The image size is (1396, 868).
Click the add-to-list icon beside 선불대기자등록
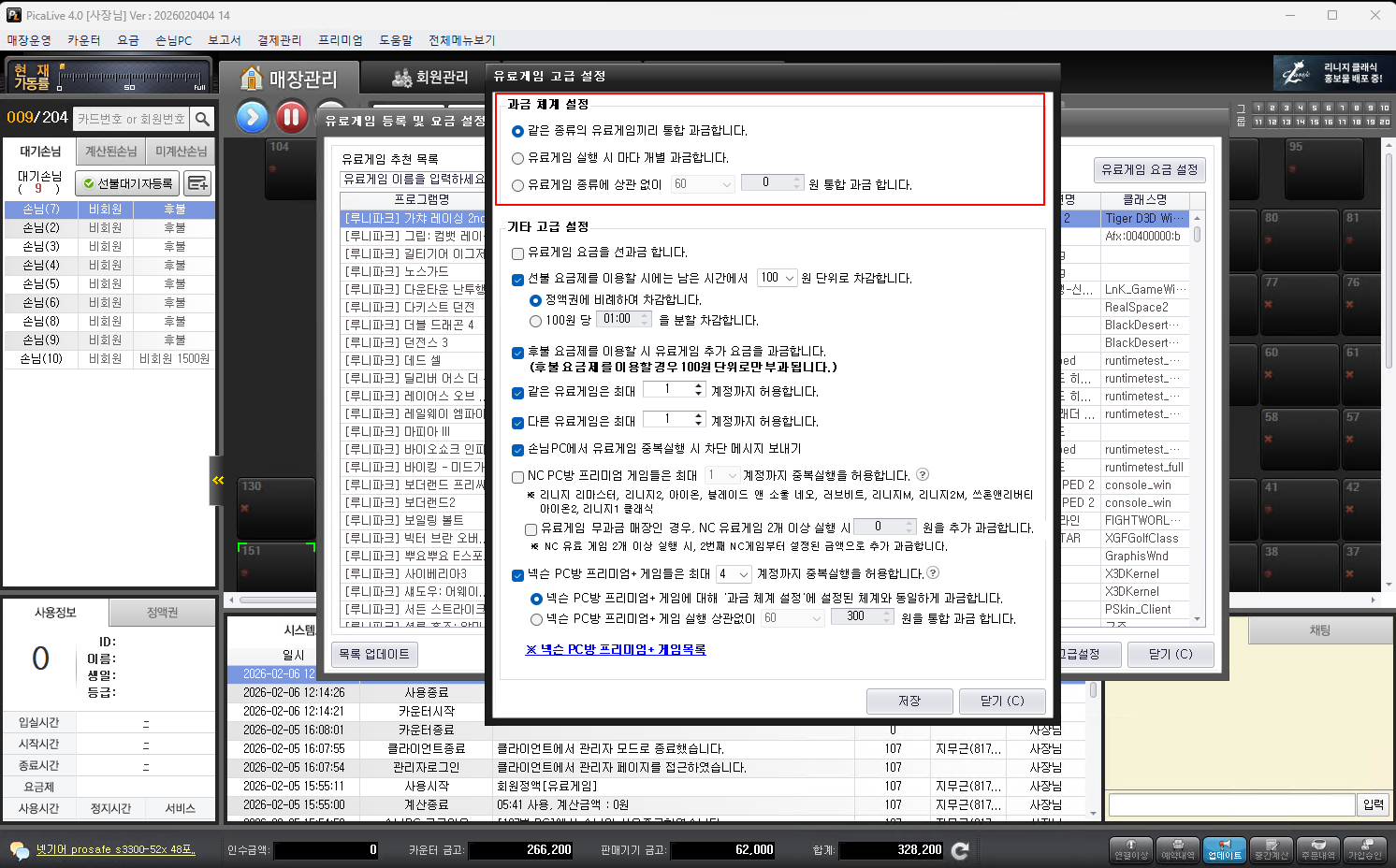click(x=197, y=183)
